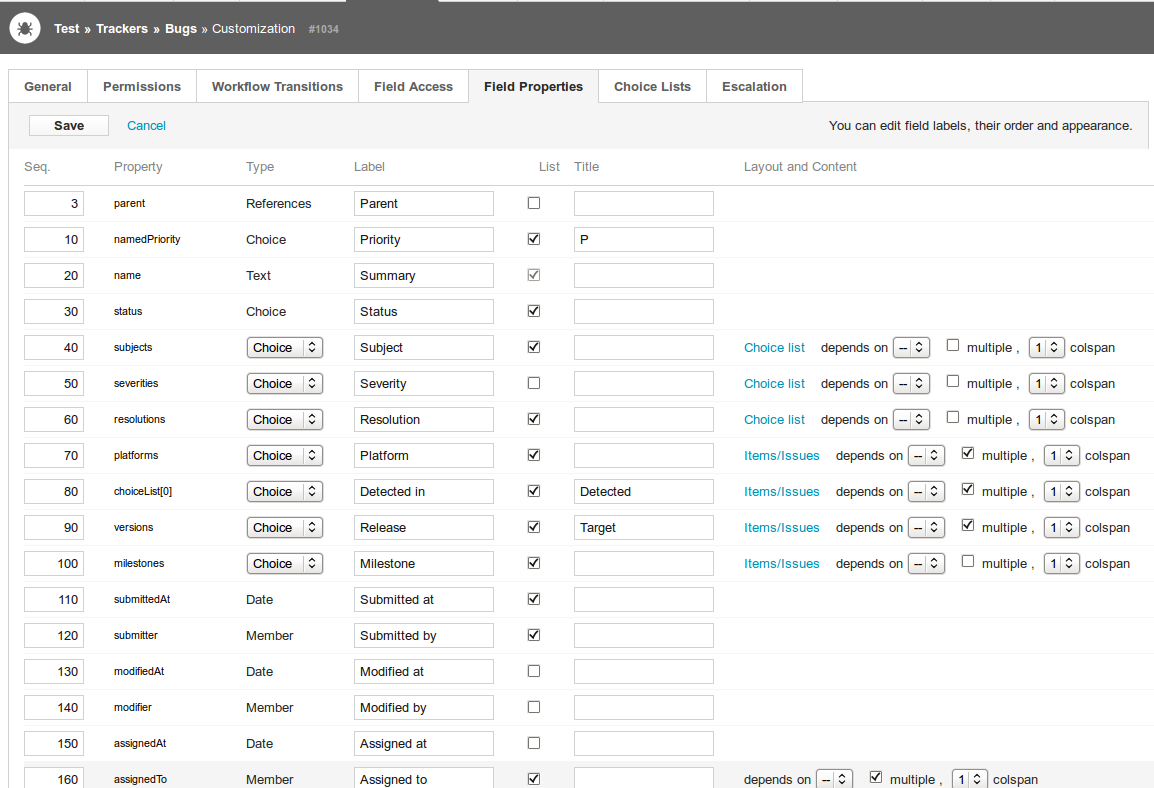Open the Permissions tab
The image size is (1154, 788).
tap(142, 86)
